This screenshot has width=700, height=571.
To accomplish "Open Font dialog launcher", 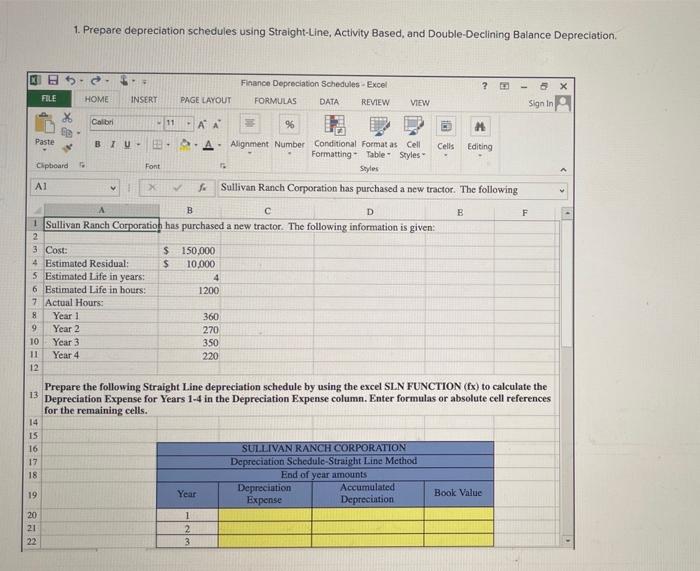I will coord(224,166).
